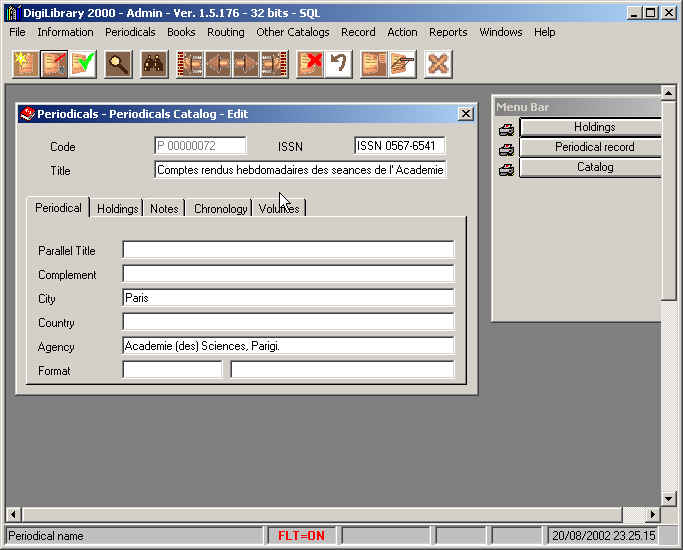Click 'Periodical name' status bar text
Viewport: 683px width, 550px height.
[46, 536]
